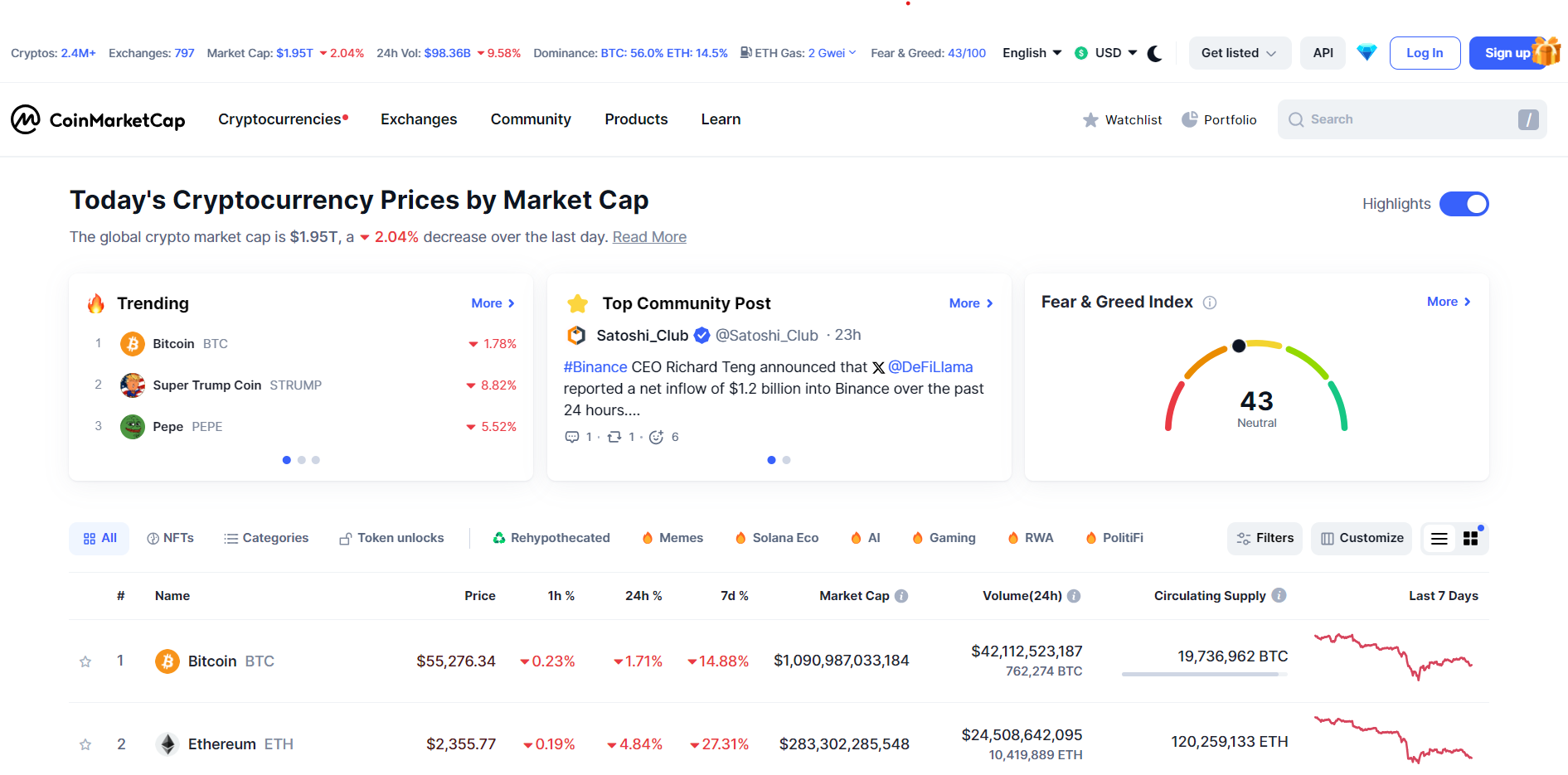Toggle dark mode moon icon

click(x=1155, y=54)
